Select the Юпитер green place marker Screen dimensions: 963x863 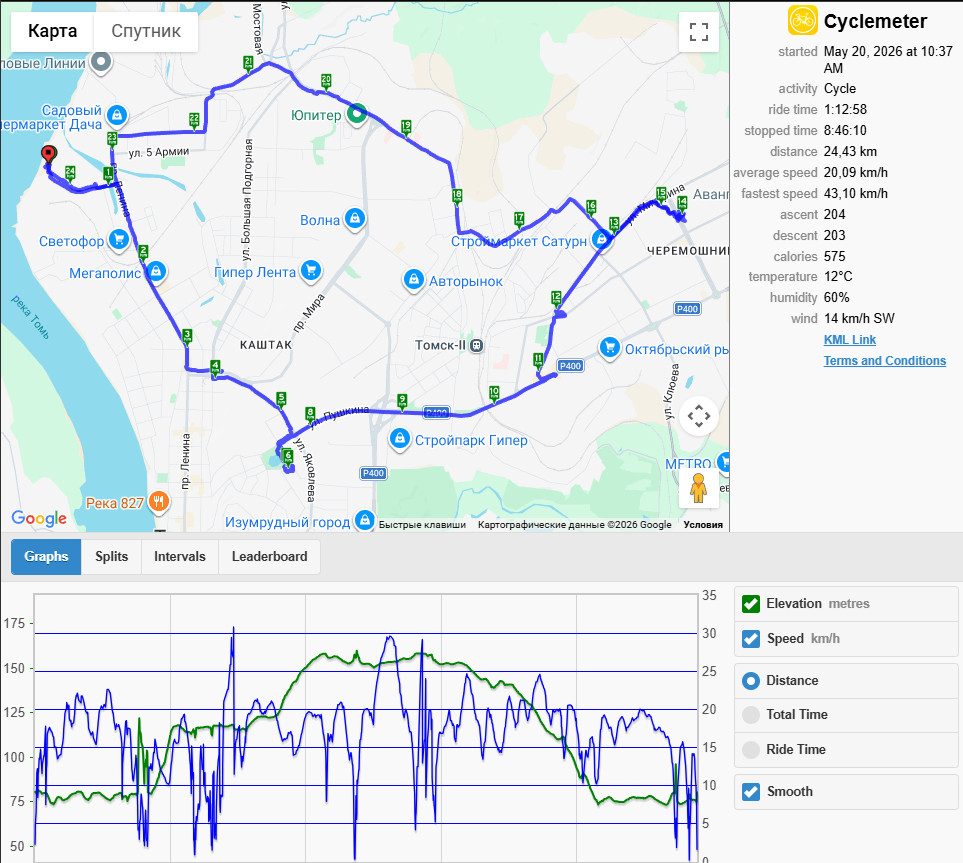(357, 114)
